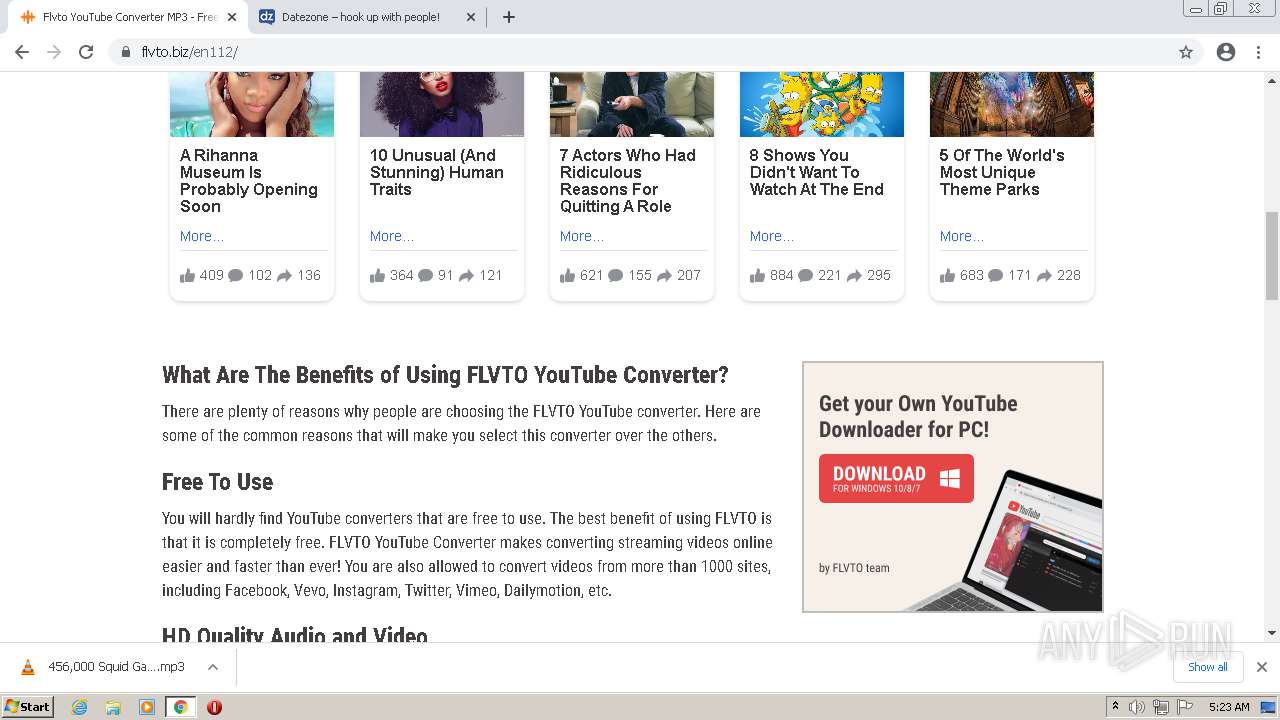
Task: Open '8 Shows You Didn't Want To Watch' headline
Action: point(817,172)
